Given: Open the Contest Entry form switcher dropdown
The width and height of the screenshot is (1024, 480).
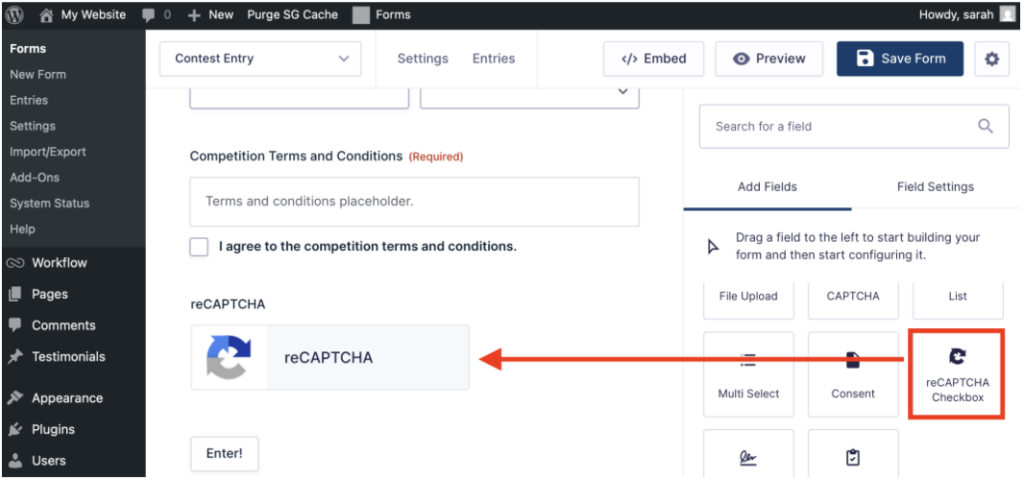Looking at the screenshot, I should tap(261, 59).
